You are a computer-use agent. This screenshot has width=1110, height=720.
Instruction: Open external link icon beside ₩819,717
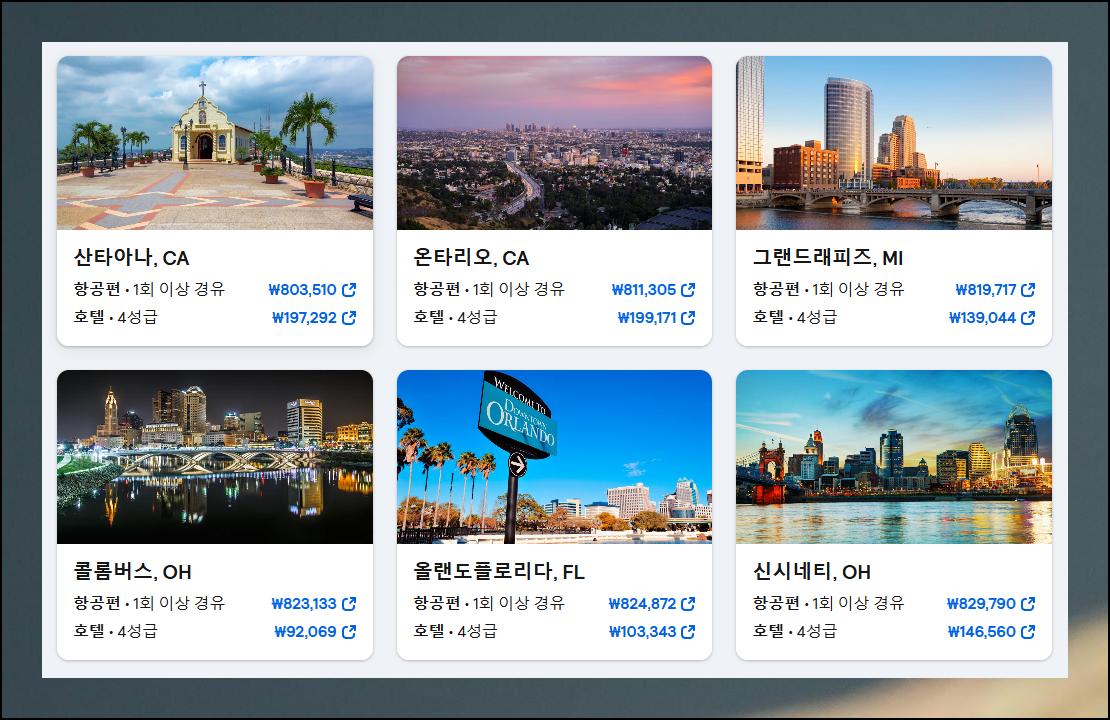pyautogui.click(x=1028, y=290)
